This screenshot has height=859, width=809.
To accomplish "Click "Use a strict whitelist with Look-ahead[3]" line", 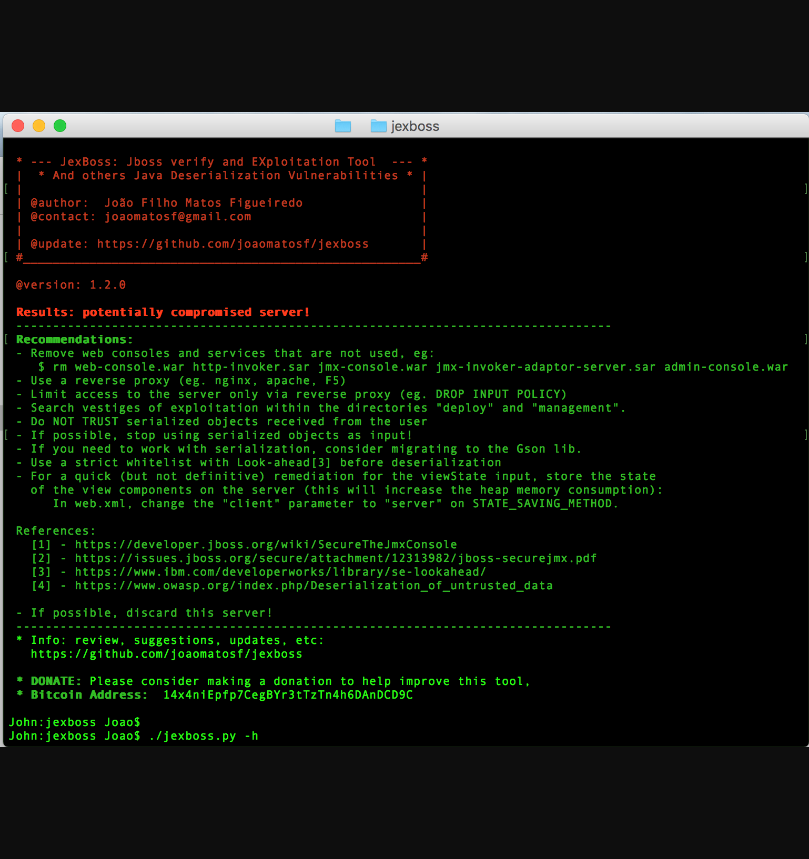I will click(x=259, y=463).
